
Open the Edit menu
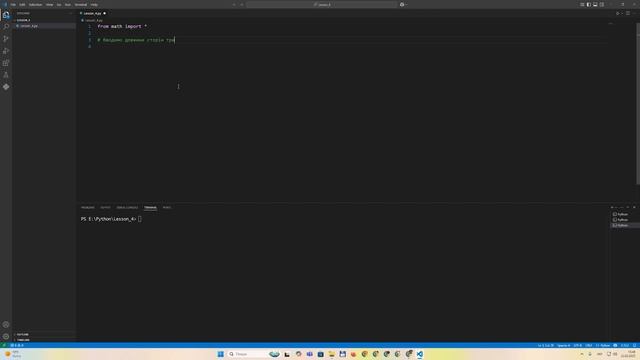click(22, 4)
